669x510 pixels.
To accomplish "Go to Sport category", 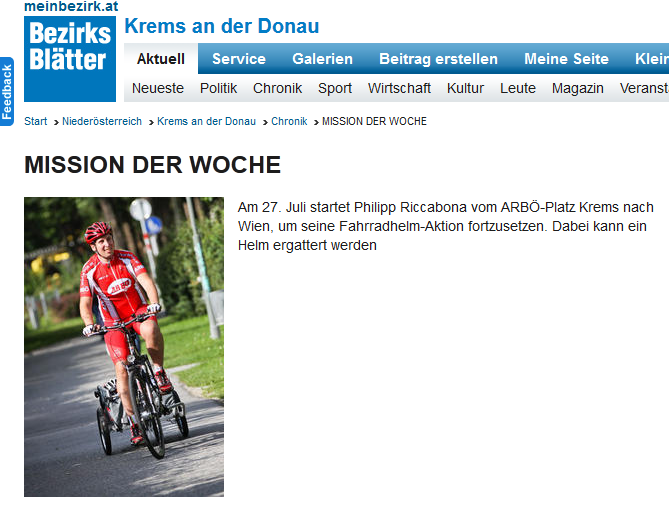I will pos(335,88).
